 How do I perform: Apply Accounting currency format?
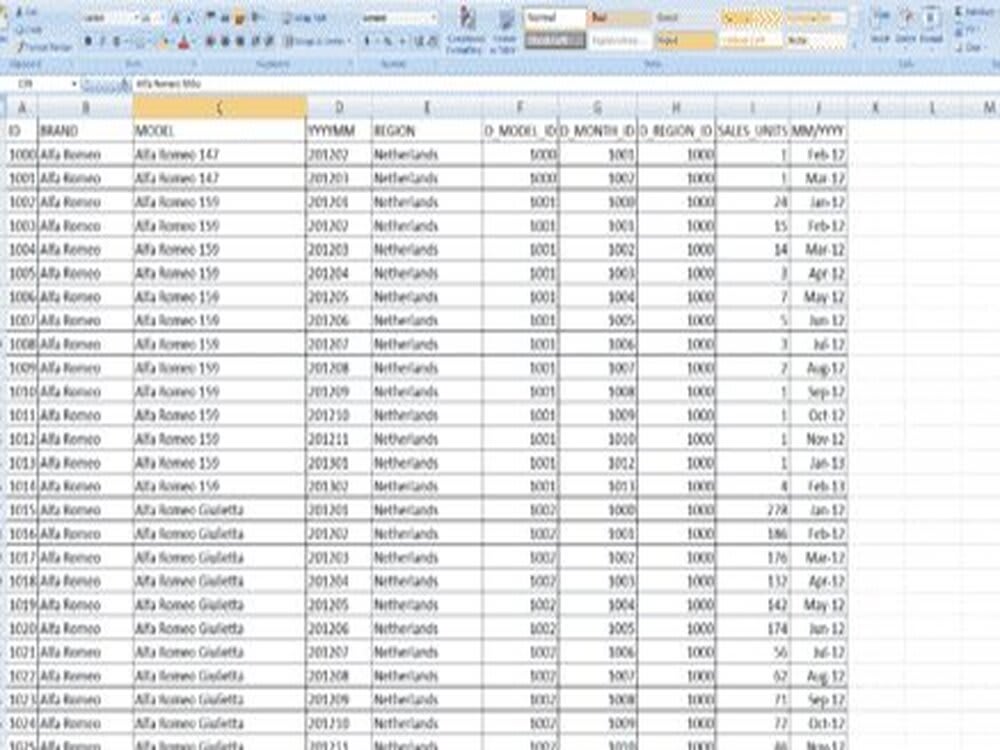pyautogui.click(x=368, y=42)
